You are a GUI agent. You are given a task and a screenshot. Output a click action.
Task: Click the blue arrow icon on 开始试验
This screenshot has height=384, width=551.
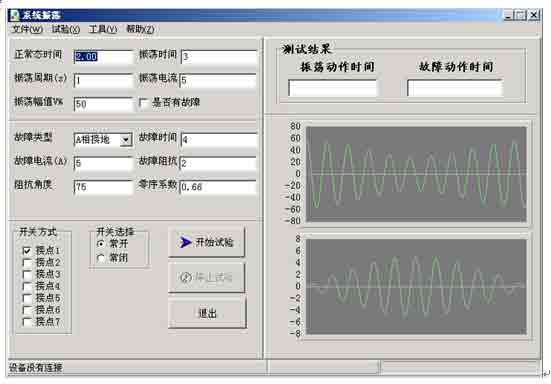click(185, 242)
